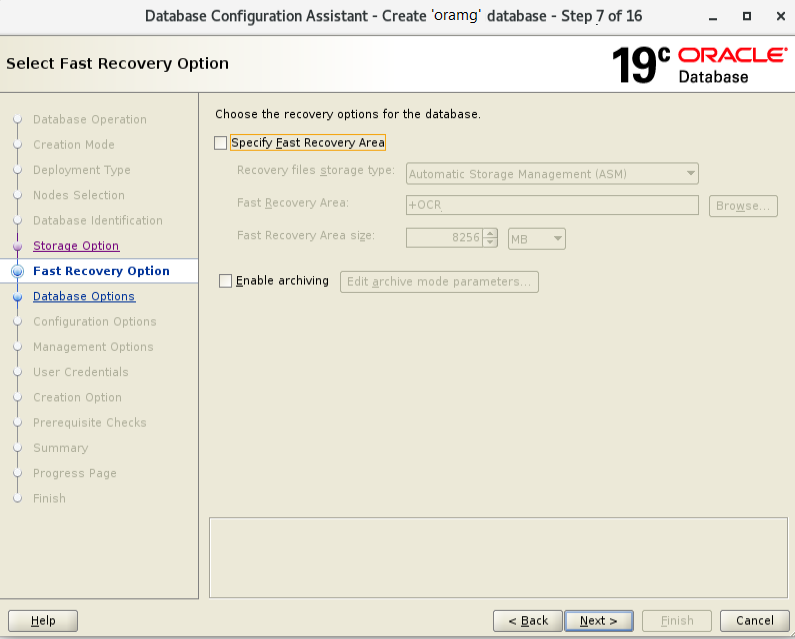Click the Summary step label
Viewport: 795px width, 639px height.
click(x=61, y=448)
